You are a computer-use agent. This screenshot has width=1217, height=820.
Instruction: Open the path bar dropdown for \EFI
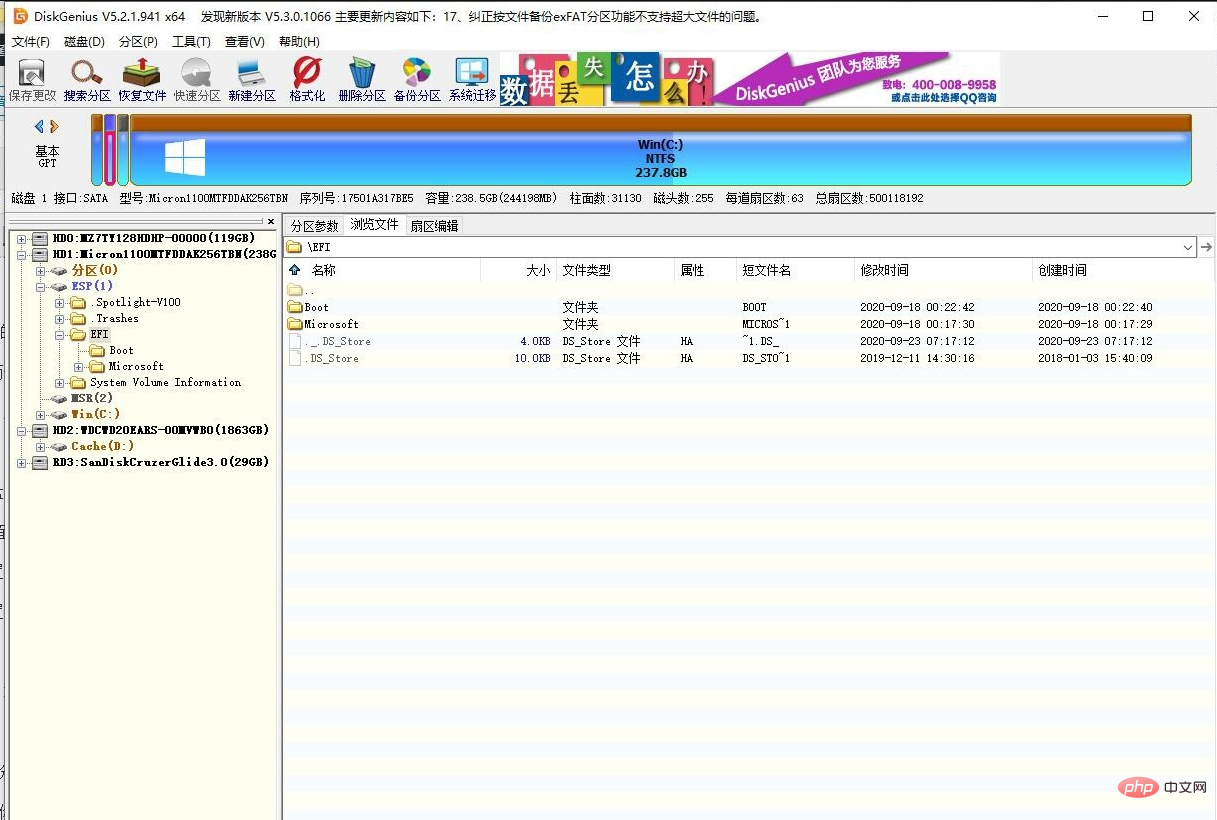click(1188, 247)
